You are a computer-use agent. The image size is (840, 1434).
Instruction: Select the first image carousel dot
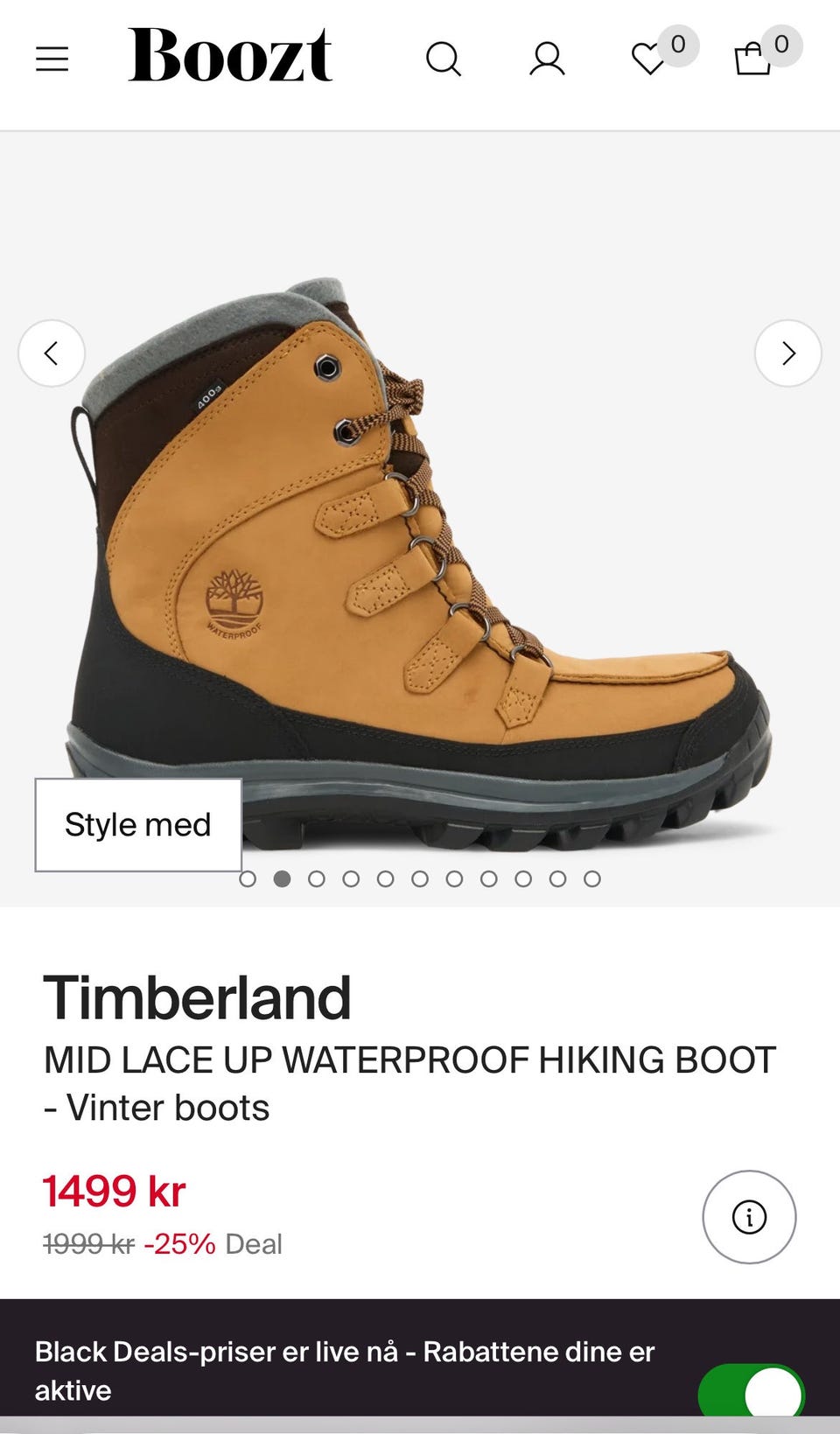pyautogui.click(x=248, y=878)
